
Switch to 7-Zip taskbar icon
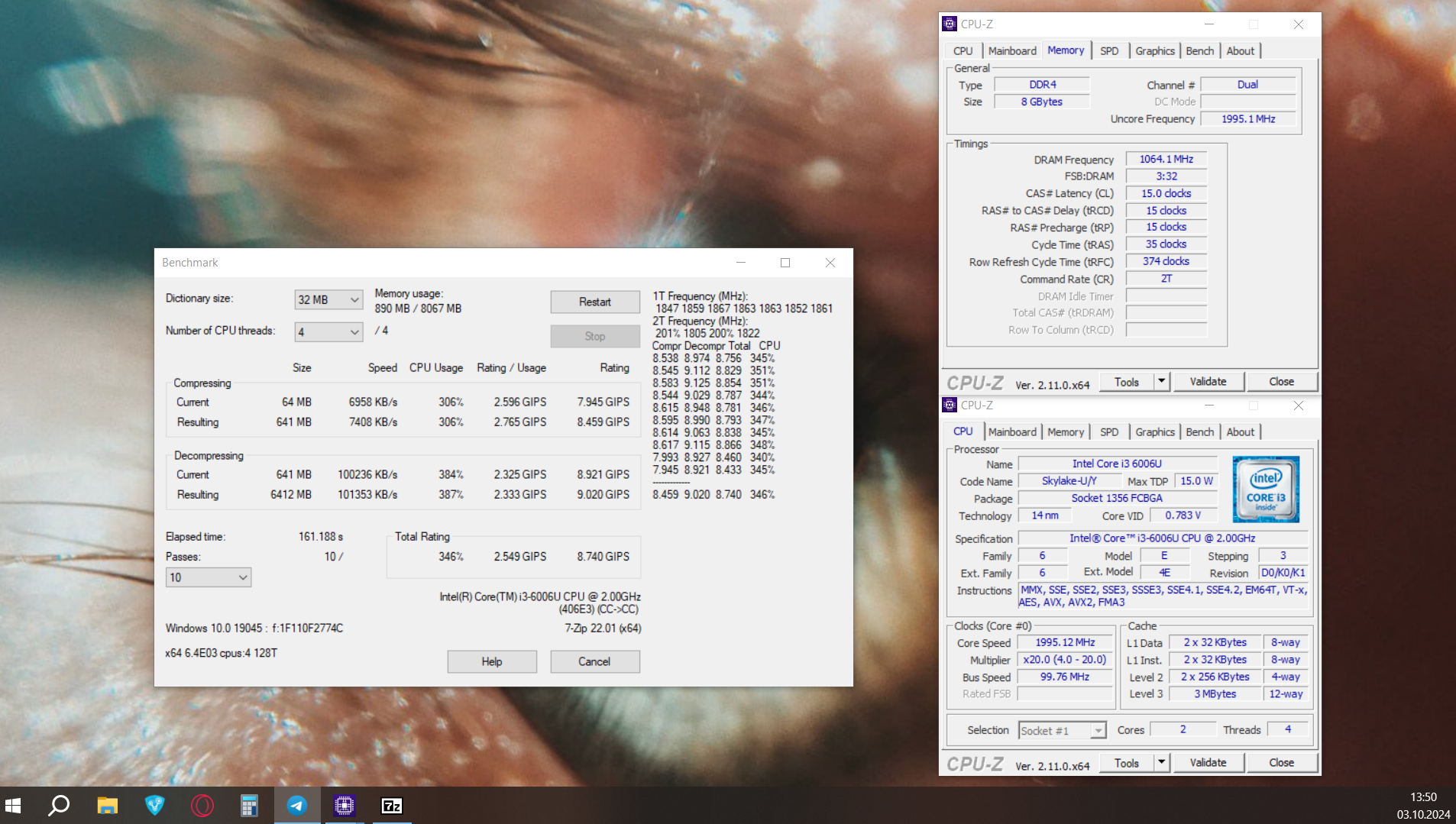pyautogui.click(x=392, y=806)
